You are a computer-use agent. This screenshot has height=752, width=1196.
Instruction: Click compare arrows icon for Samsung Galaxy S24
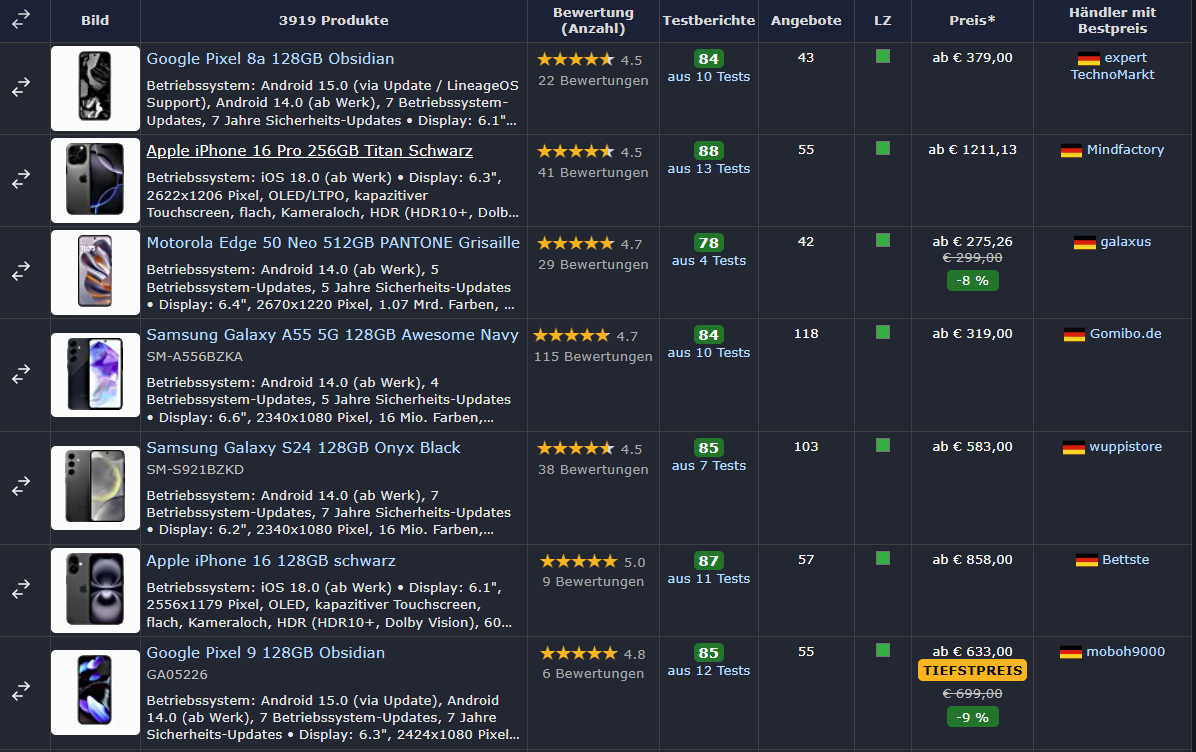[x=21, y=487]
